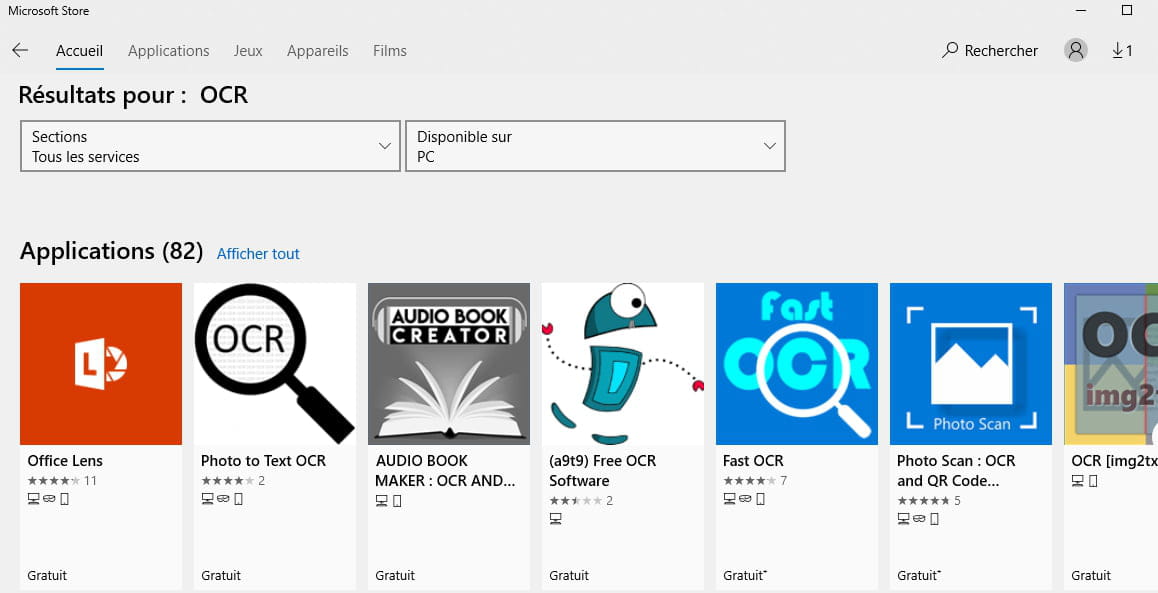
Task: Open the Office Lens app tile image
Action: coord(100,363)
